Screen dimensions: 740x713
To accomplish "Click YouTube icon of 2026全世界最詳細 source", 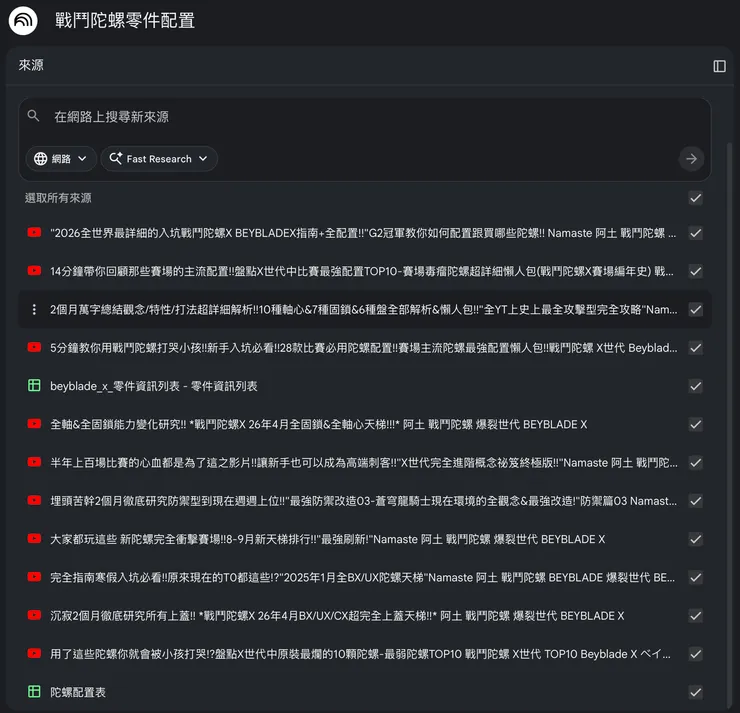I will [x=34, y=233].
